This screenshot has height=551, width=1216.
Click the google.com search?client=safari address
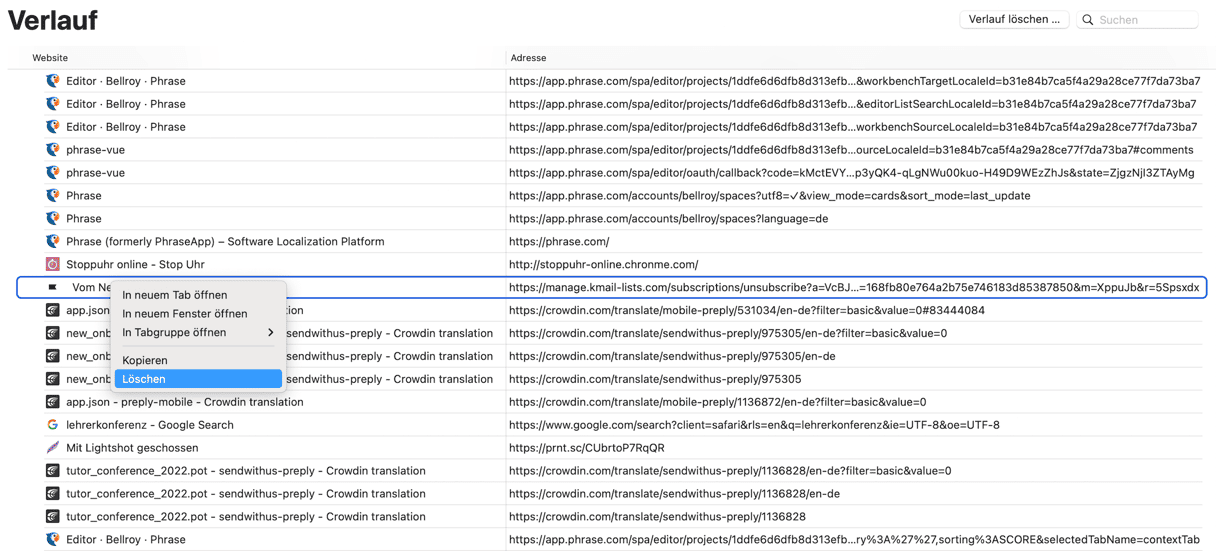(x=754, y=424)
